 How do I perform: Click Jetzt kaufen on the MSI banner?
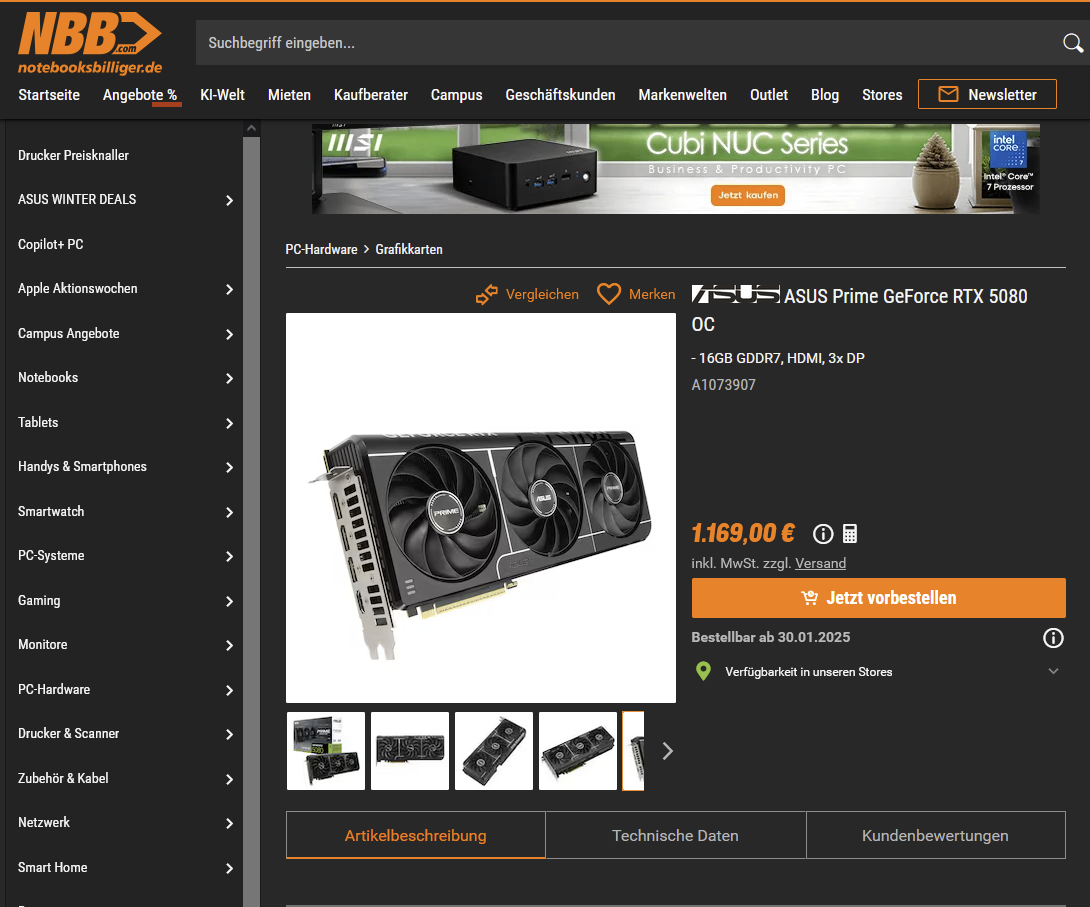click(747, 195)
